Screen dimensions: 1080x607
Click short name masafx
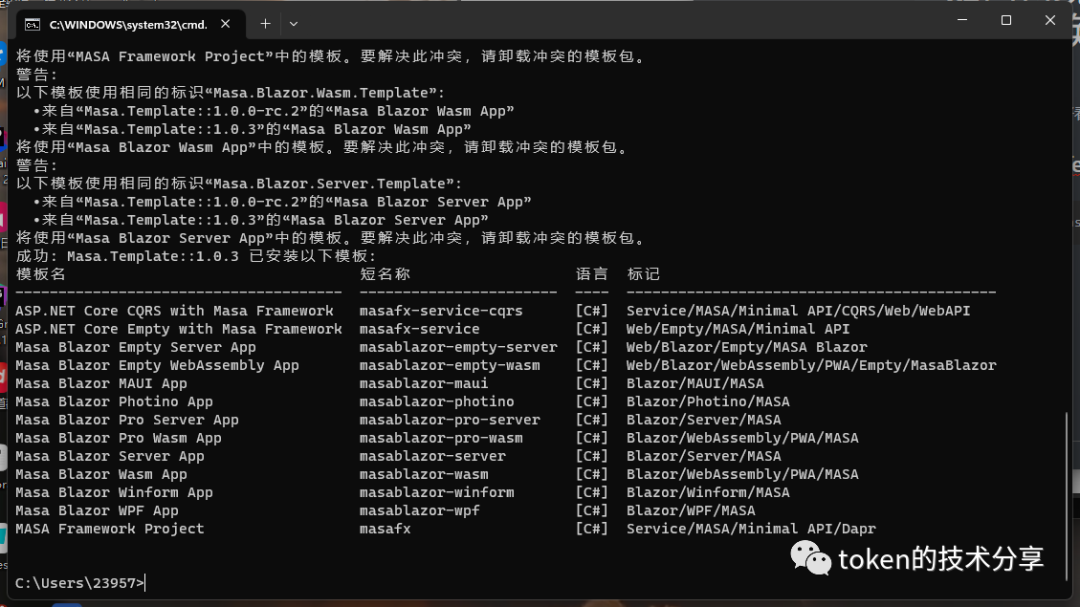click(x=385, y=528)
